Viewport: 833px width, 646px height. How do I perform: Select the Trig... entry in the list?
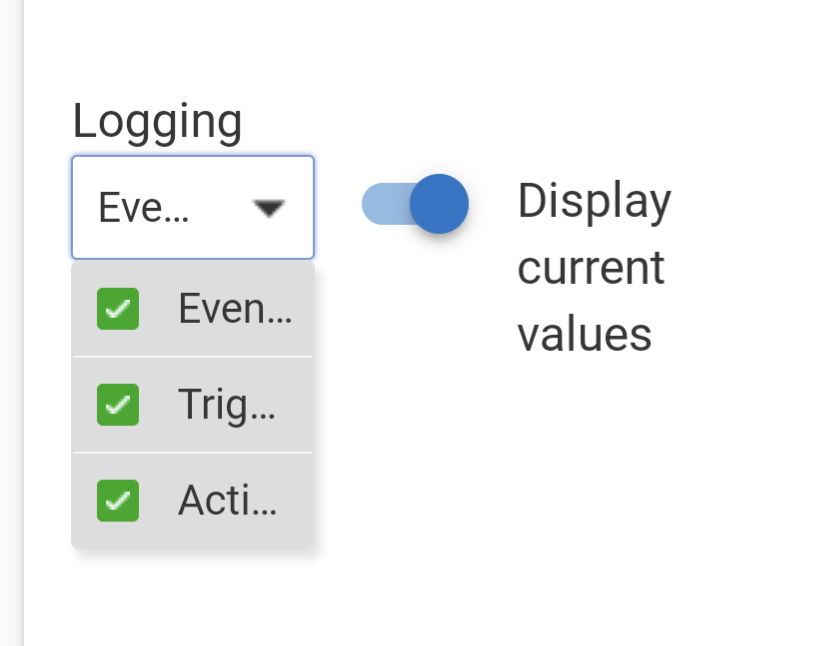coord(228,405)
